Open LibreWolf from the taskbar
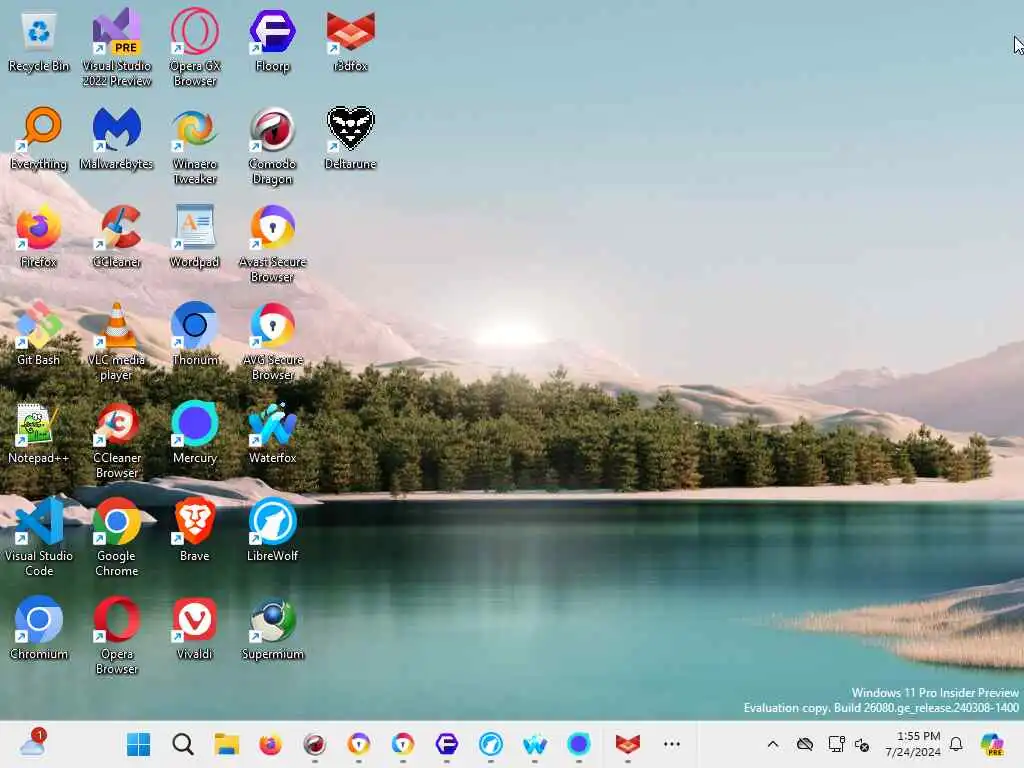This screenshot has height=768, width=1024. (490, 744)
